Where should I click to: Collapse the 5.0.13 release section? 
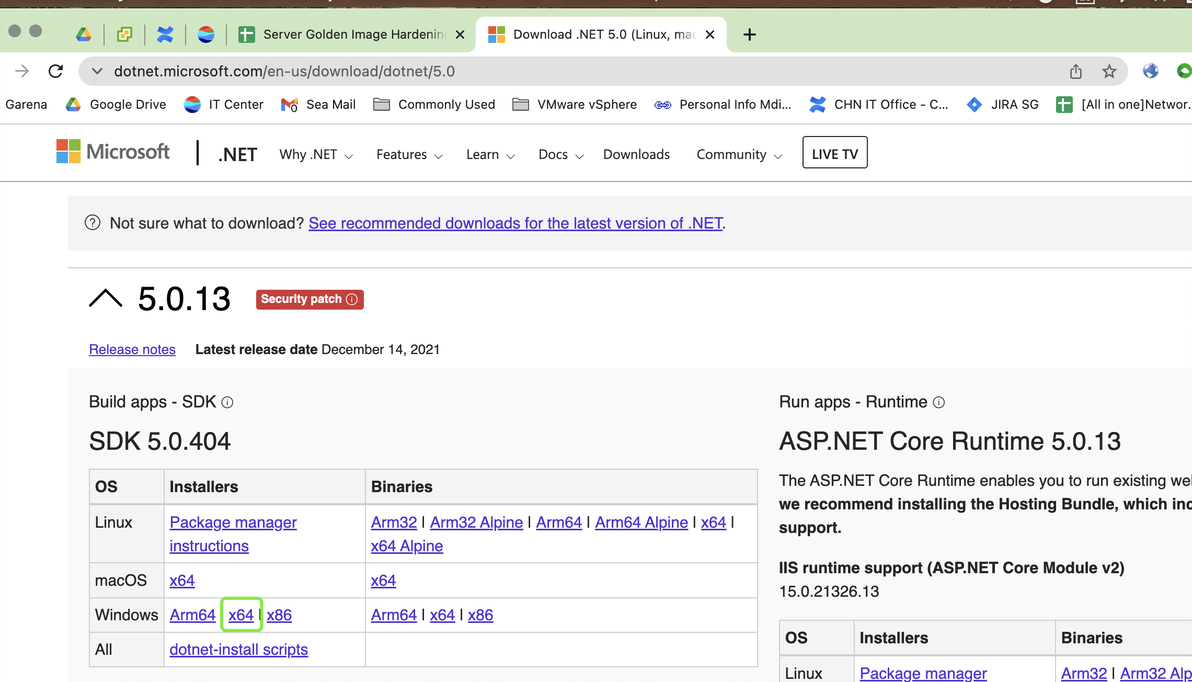point(106,298)
